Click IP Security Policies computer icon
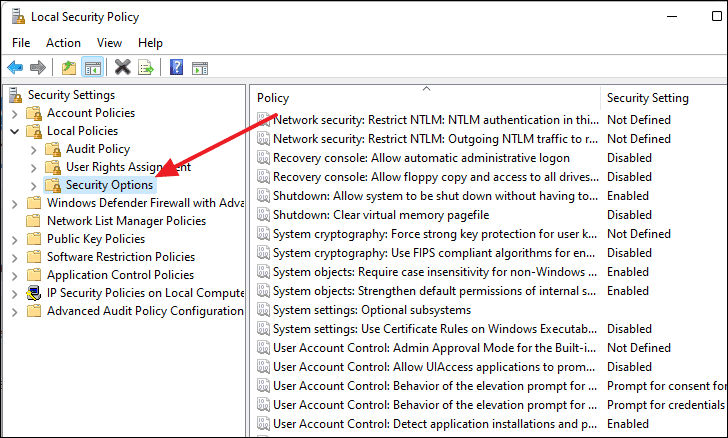728x438 pixels. (x=34, y=293)
